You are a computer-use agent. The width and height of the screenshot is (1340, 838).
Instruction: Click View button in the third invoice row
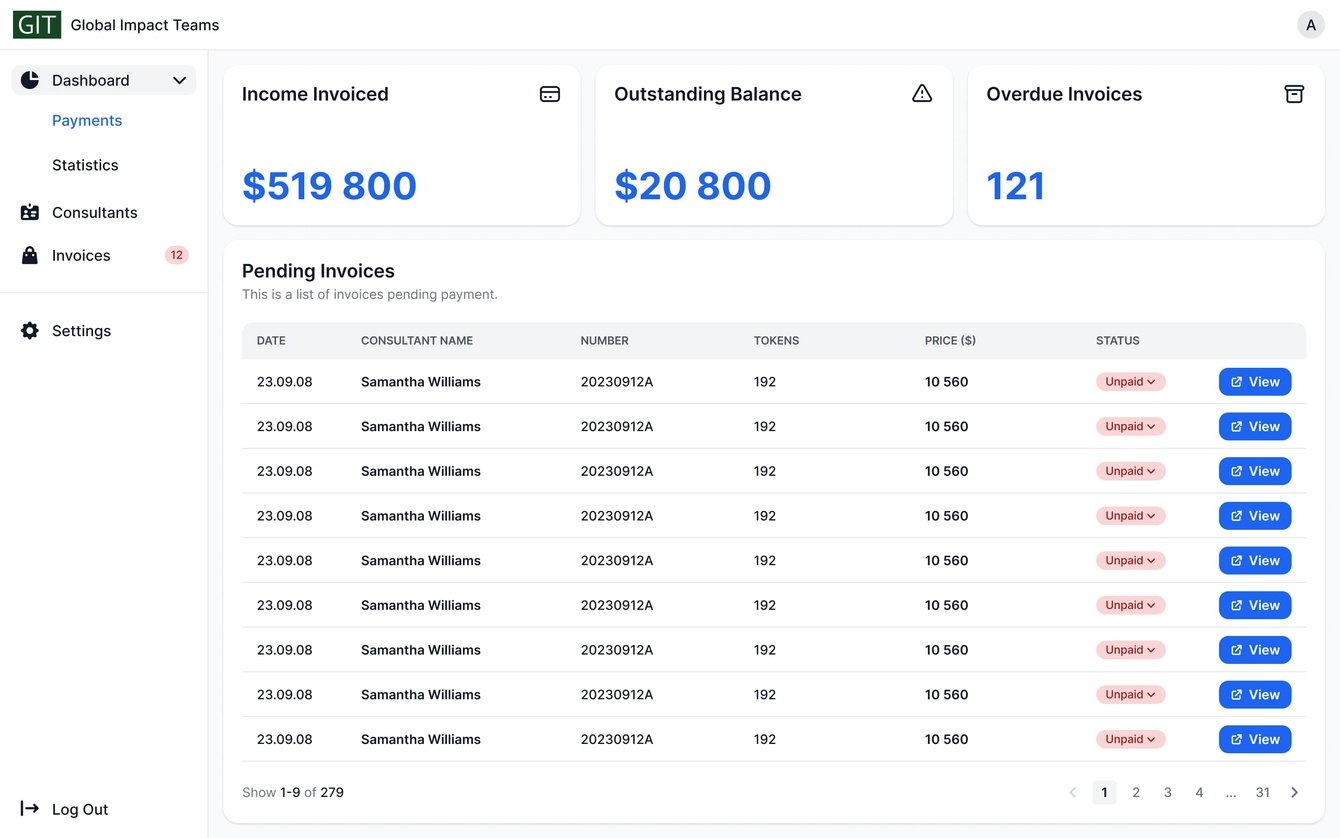click(x=1254, y=472)
